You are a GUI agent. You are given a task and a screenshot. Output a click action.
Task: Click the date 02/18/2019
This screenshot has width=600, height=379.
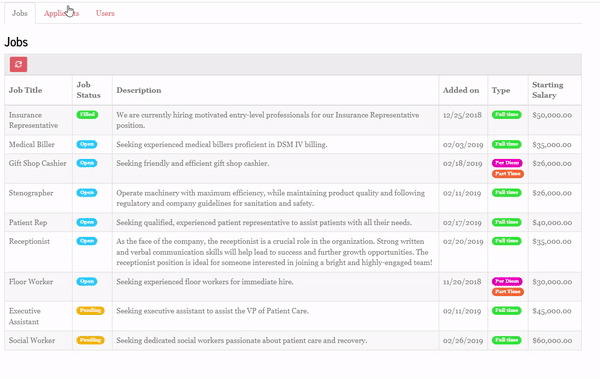pos(462,163)
